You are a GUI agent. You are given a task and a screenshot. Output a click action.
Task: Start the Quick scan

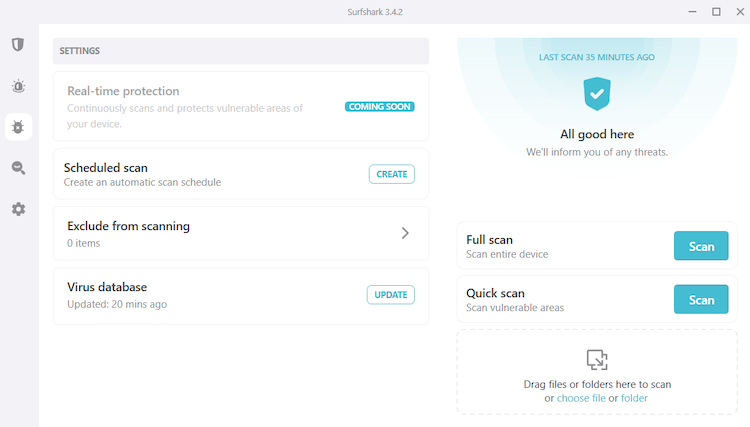[x=701, y=300]
